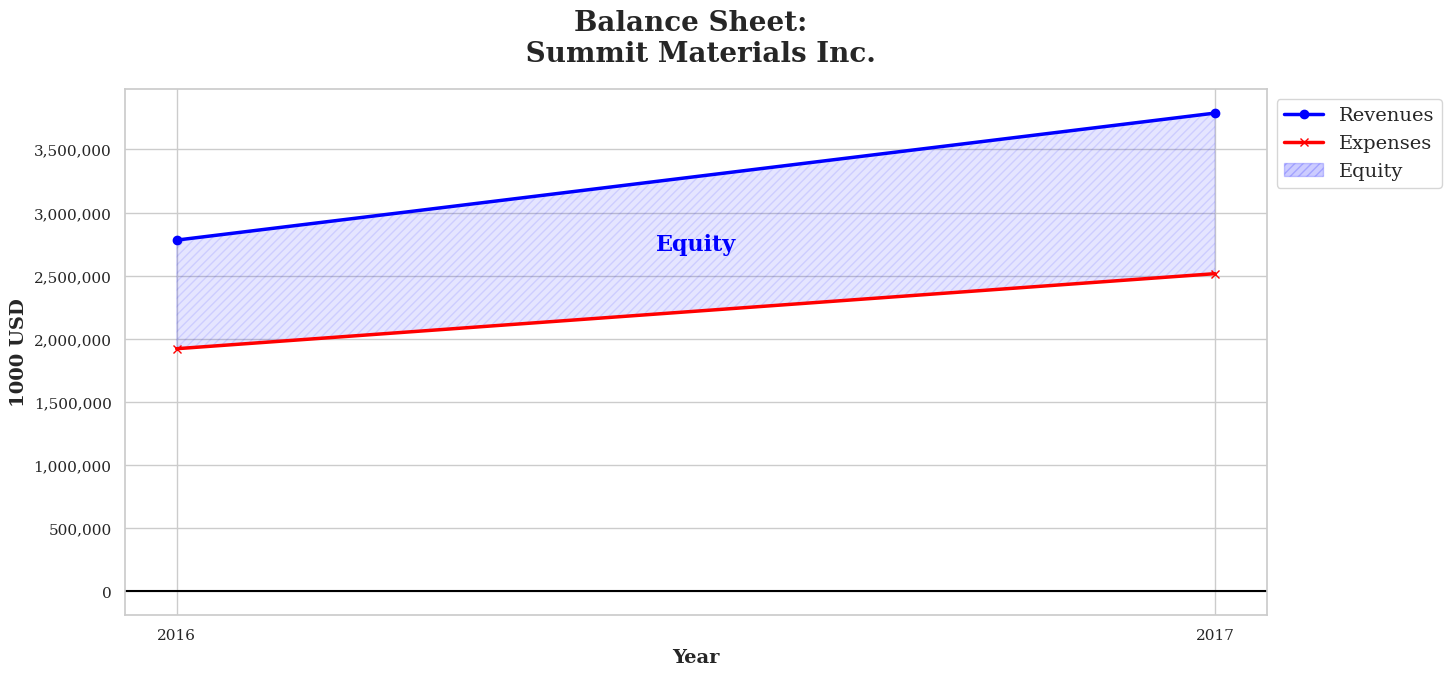Click the Expenses x marker for 2017
This screenshot has height=676, width=1452.
click(x=1215, y=274)
